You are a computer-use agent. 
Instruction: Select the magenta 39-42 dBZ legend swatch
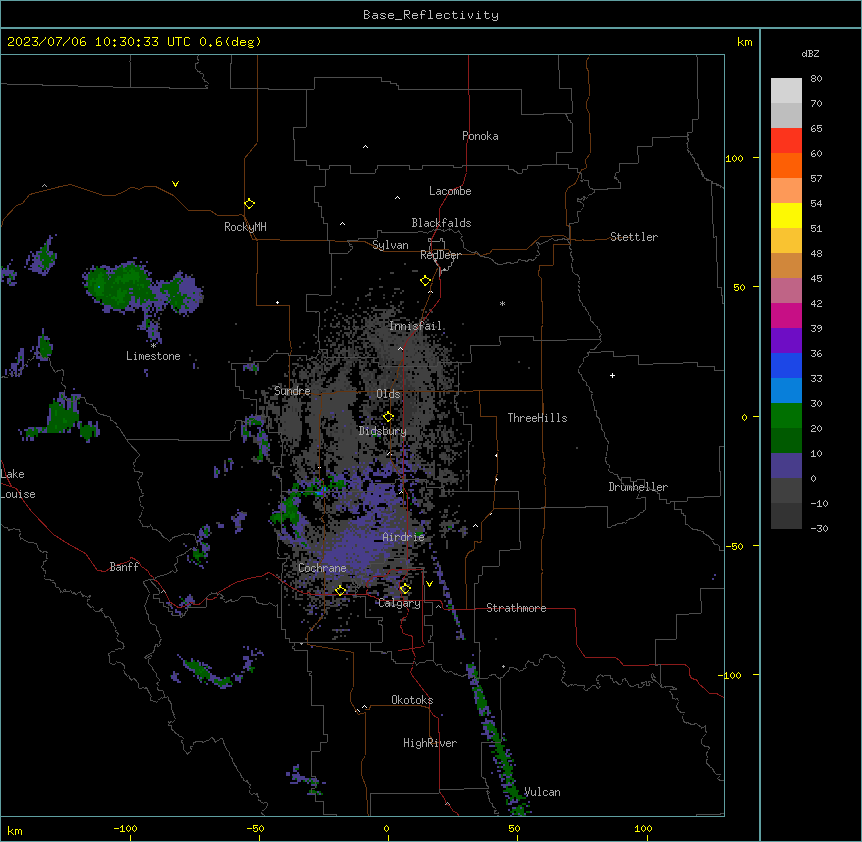786,315
